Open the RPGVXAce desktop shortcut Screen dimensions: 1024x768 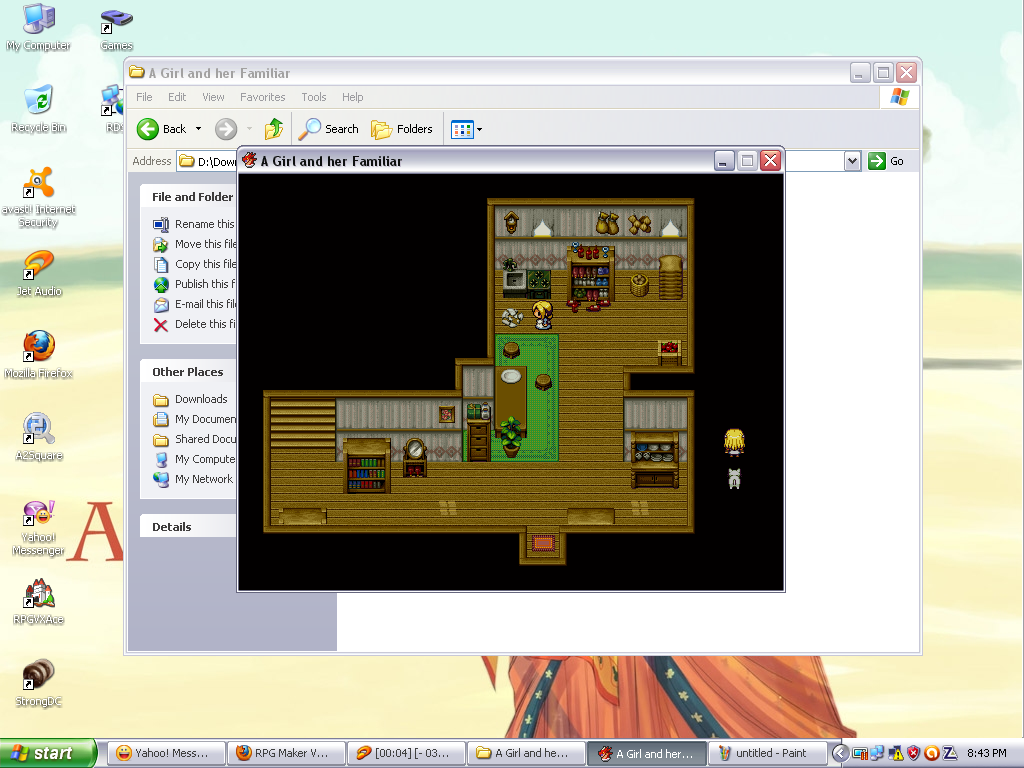click(39, 596)
